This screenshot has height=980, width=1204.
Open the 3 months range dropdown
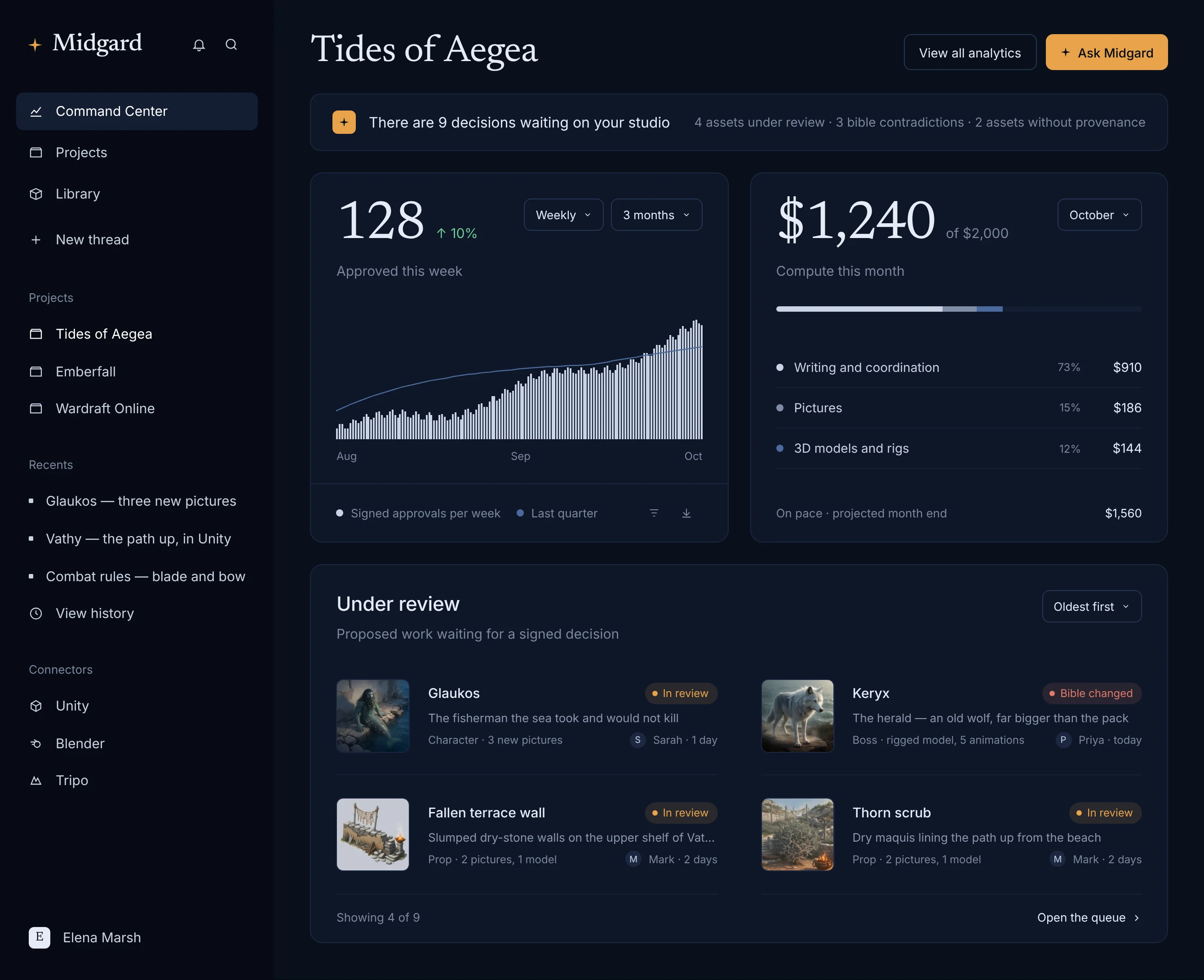656,215
